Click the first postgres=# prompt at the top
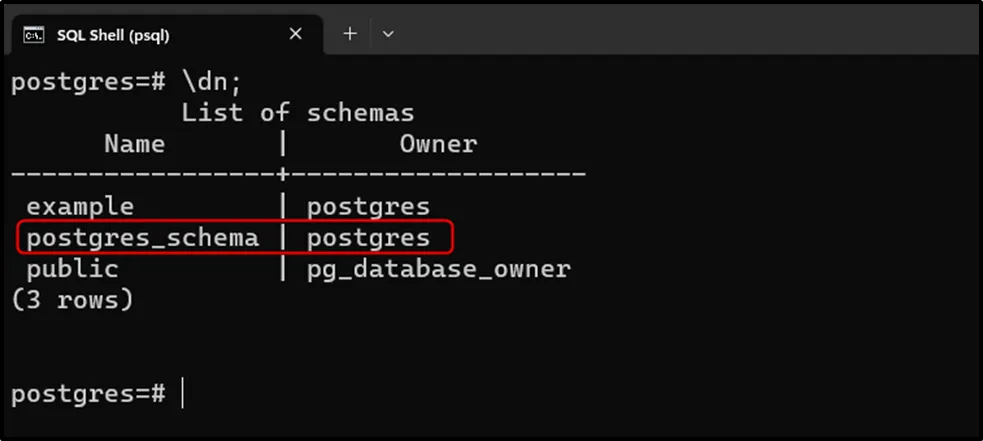 tap(88, 82)
